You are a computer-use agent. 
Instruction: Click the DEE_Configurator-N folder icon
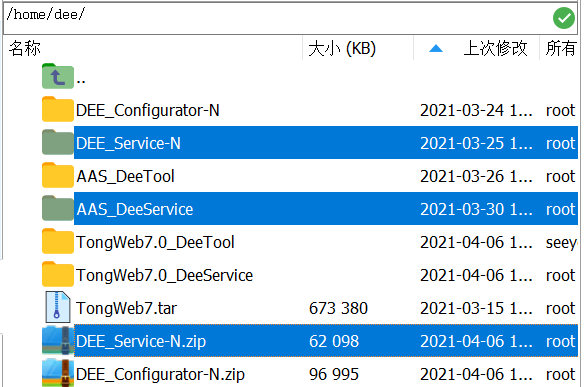(58, 109)
